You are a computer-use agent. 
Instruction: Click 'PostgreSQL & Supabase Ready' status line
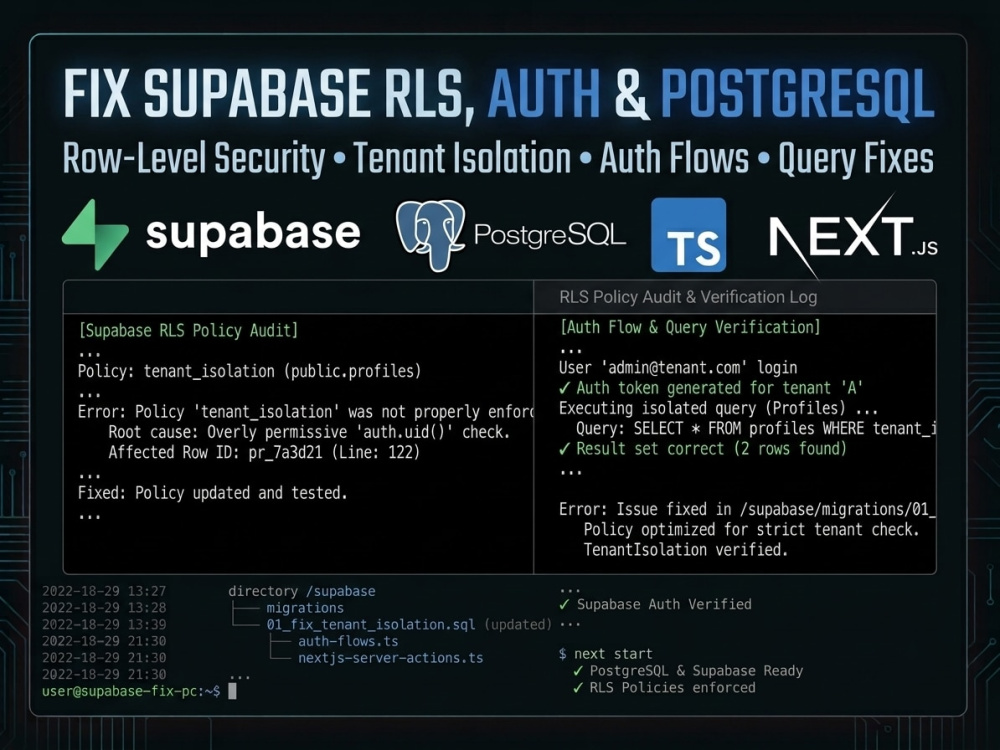click(696, 671)
